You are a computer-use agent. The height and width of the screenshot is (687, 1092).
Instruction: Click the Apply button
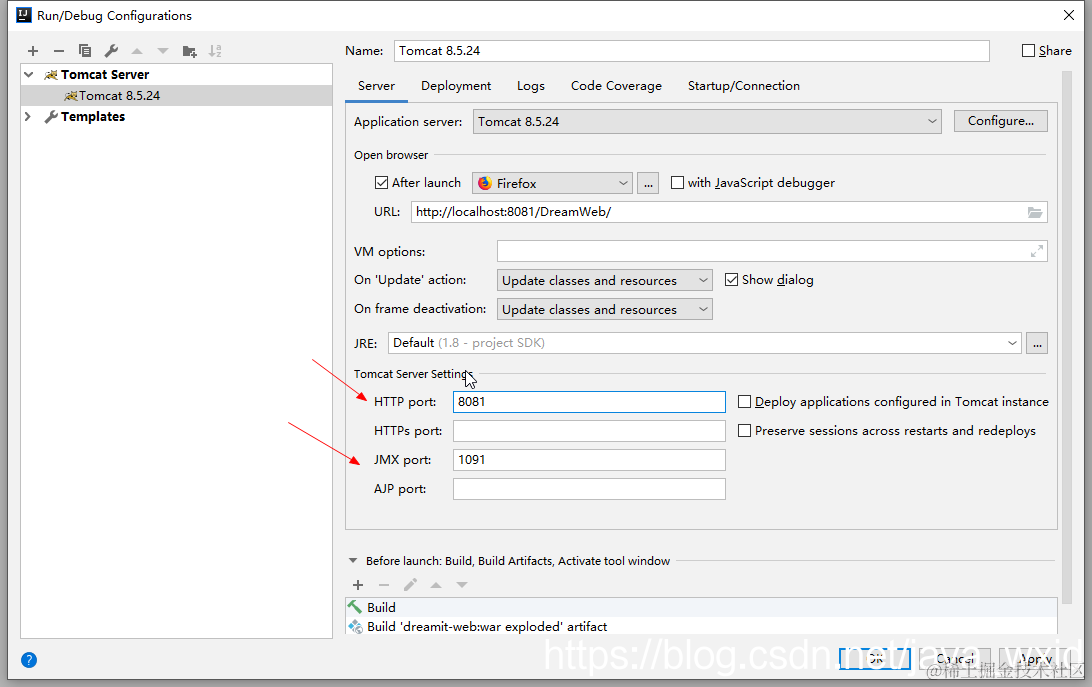point(1034,658)
